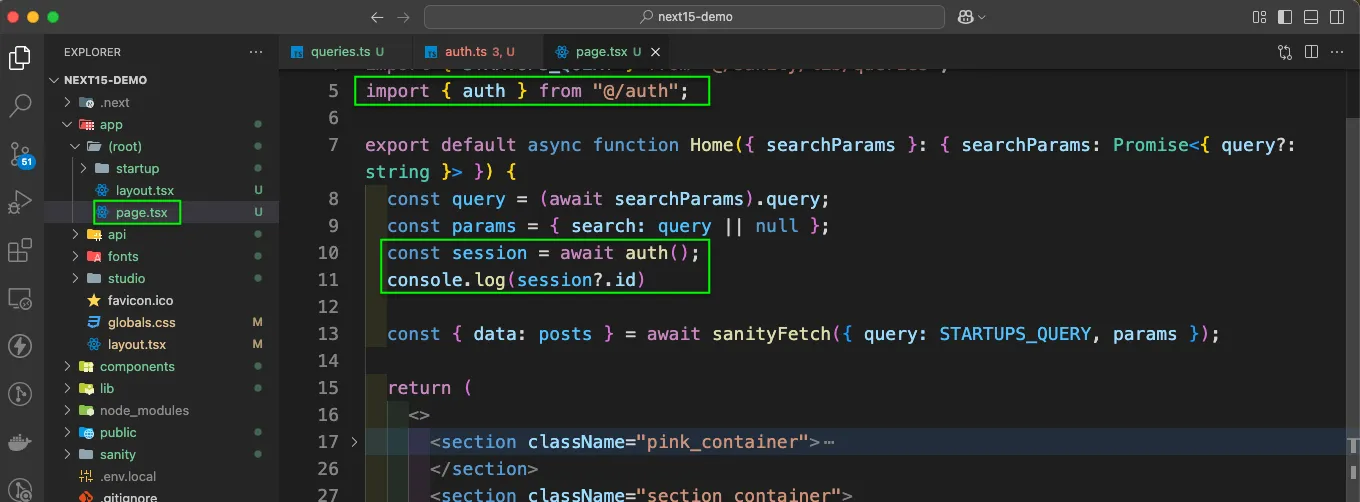
Task: Click "@/auth" string on line 5
Action: click(x=635, y=91)
